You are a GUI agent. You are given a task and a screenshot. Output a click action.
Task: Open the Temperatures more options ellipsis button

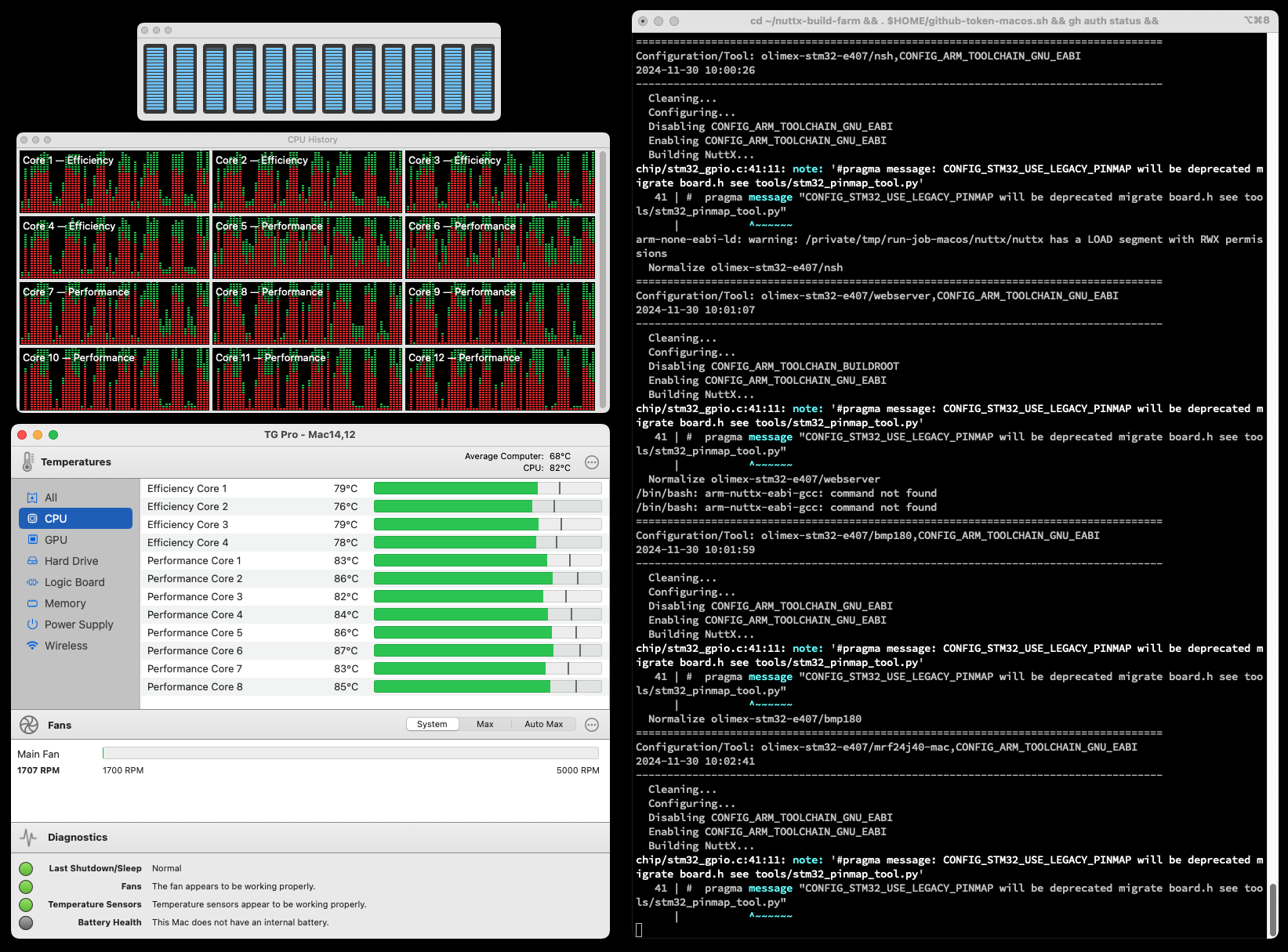pos(592,462)
